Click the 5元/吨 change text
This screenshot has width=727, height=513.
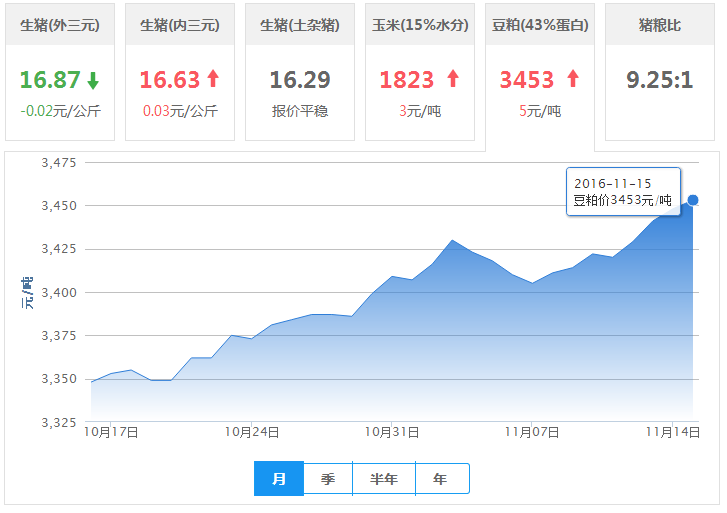540,111
